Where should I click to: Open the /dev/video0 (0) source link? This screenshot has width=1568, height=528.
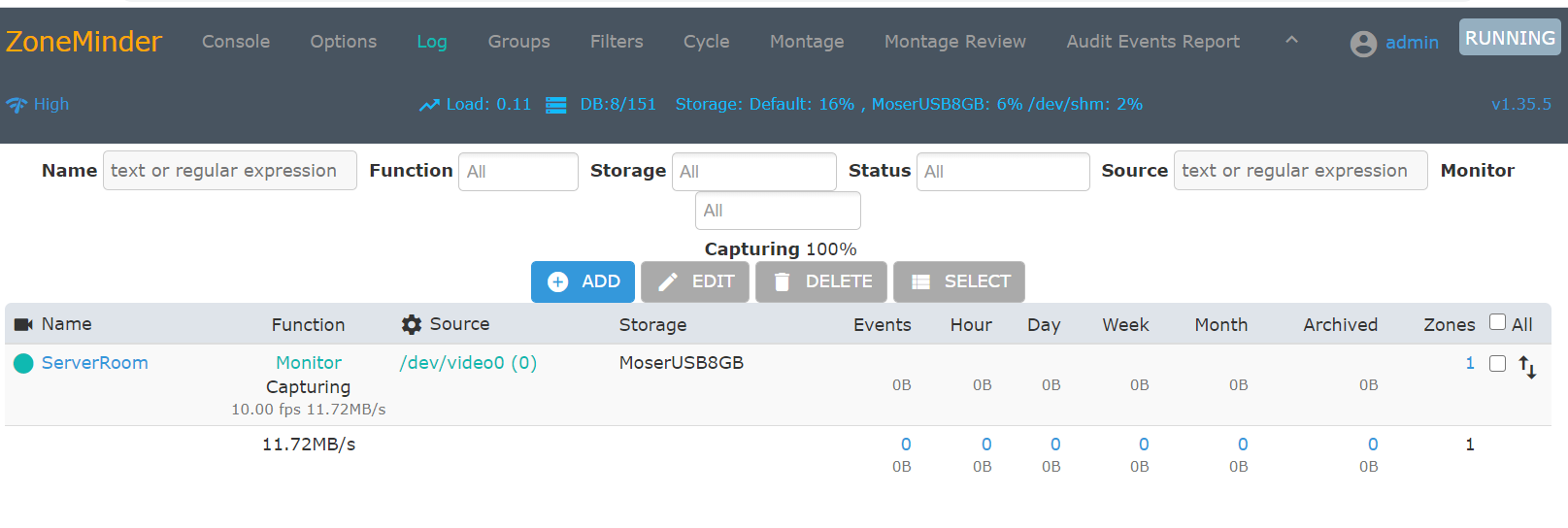pyautogui.click(x=468, y=362)
